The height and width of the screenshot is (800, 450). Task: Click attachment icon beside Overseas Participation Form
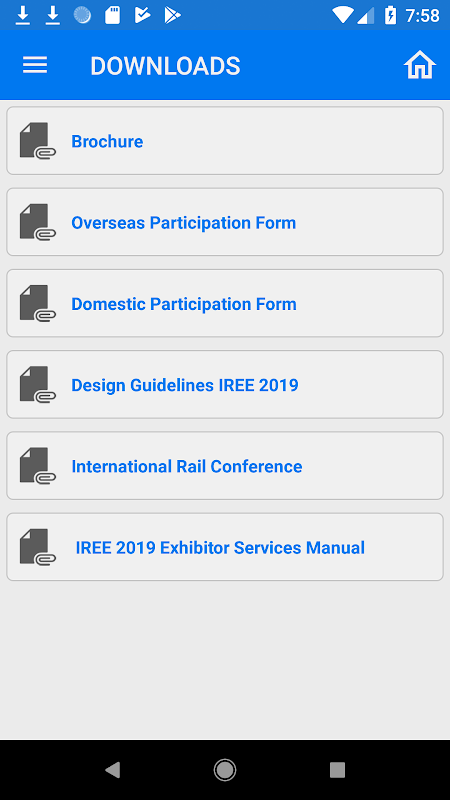(x=38, y=222)
